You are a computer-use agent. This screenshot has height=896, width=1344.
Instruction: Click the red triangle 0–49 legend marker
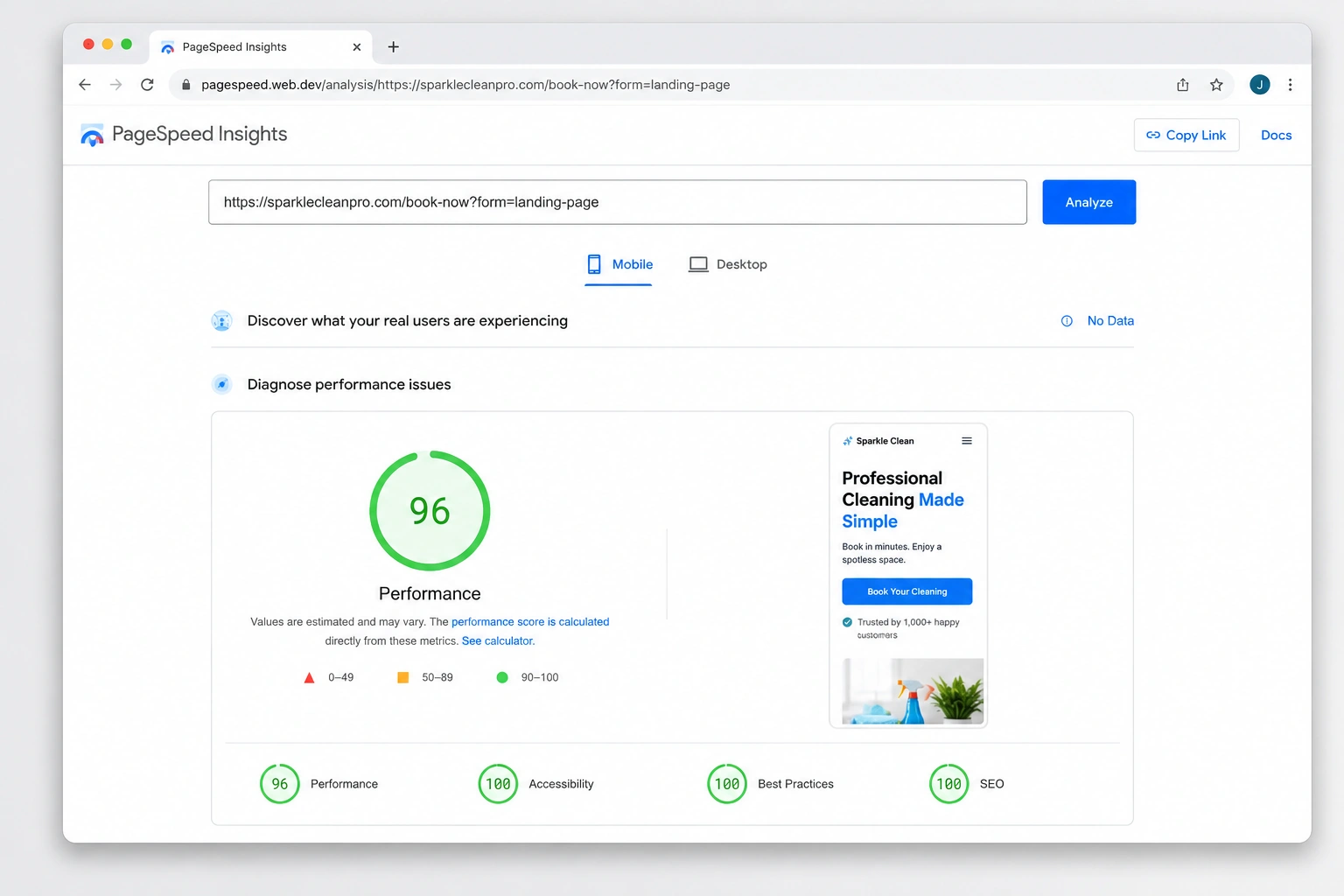click(x=309, y=677)
